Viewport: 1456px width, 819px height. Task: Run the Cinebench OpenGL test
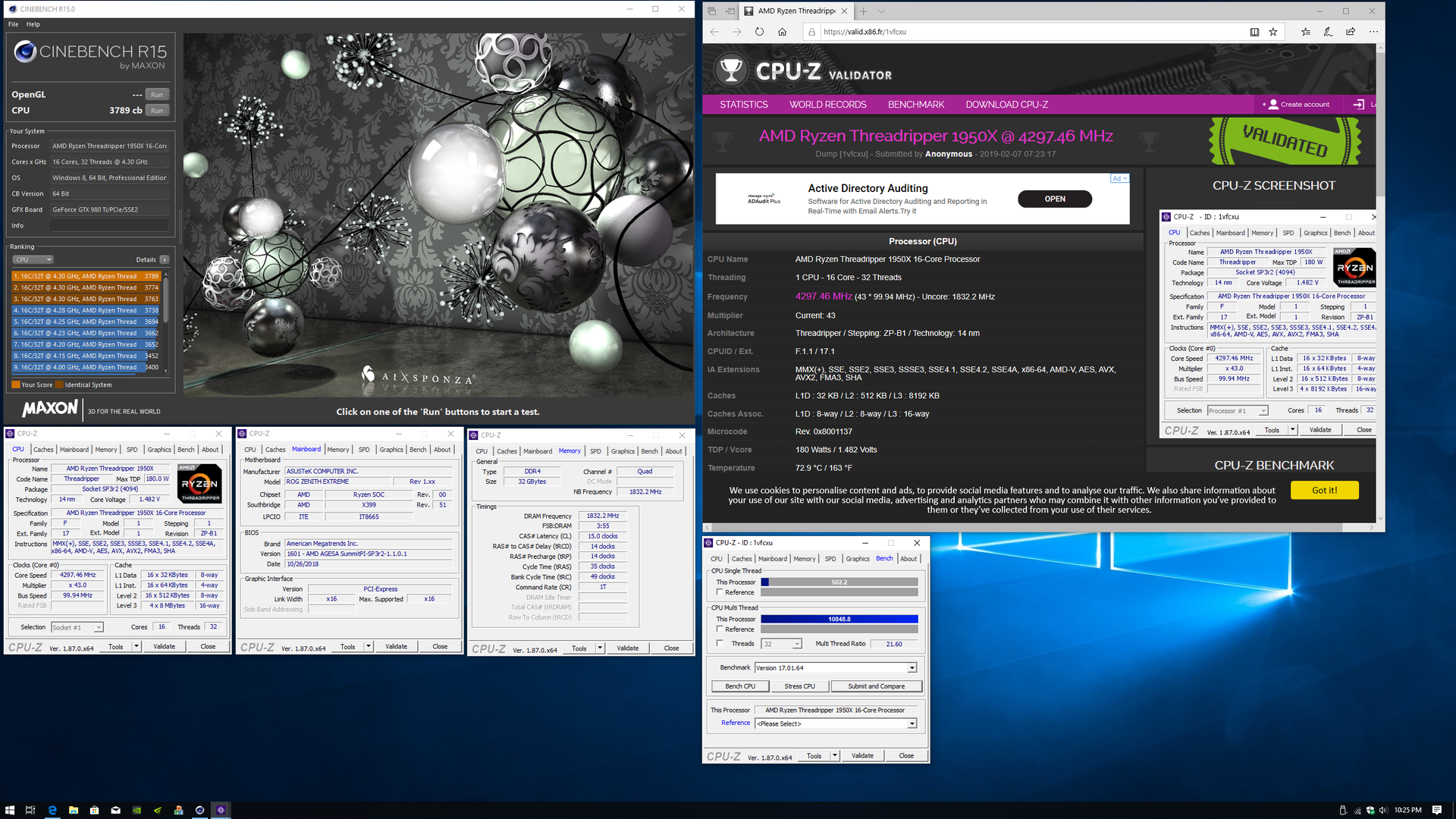click(x=157, y=95)
